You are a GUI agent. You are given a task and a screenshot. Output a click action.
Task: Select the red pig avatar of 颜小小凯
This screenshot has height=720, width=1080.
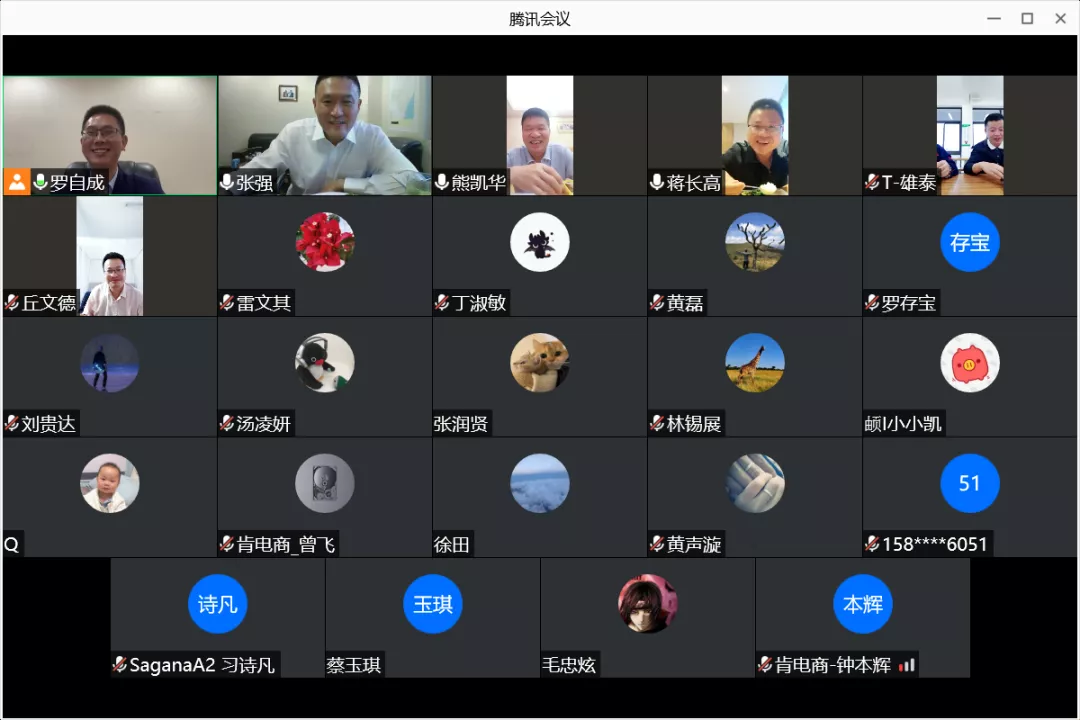click(x=970, y=362)
